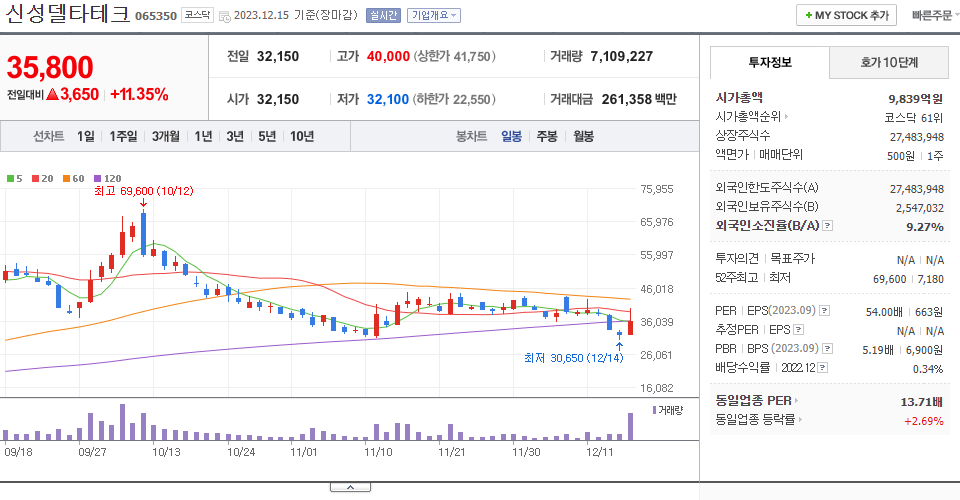Click the 추정PER EPS help question icon
The width and height of the screenshot is (960, 500).
click(x=798, y=330)
